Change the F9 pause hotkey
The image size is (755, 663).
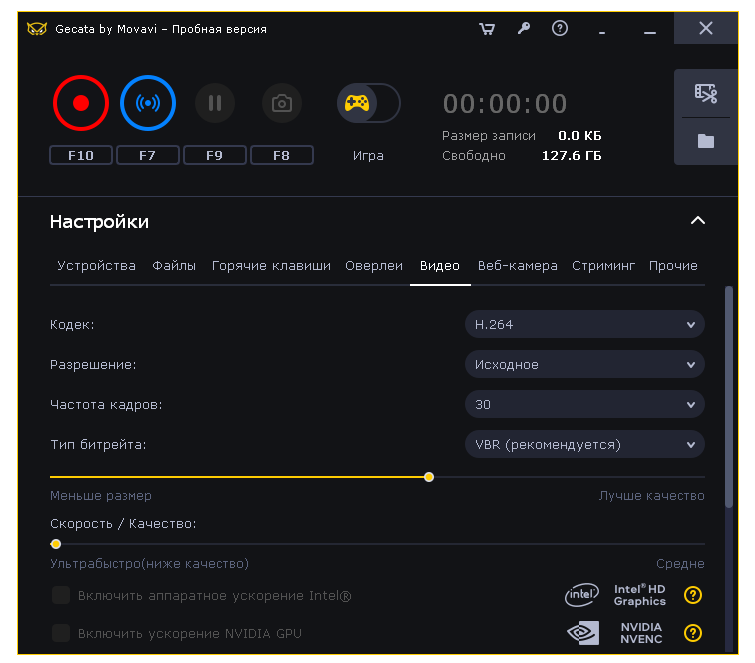[x=215, y=156]
